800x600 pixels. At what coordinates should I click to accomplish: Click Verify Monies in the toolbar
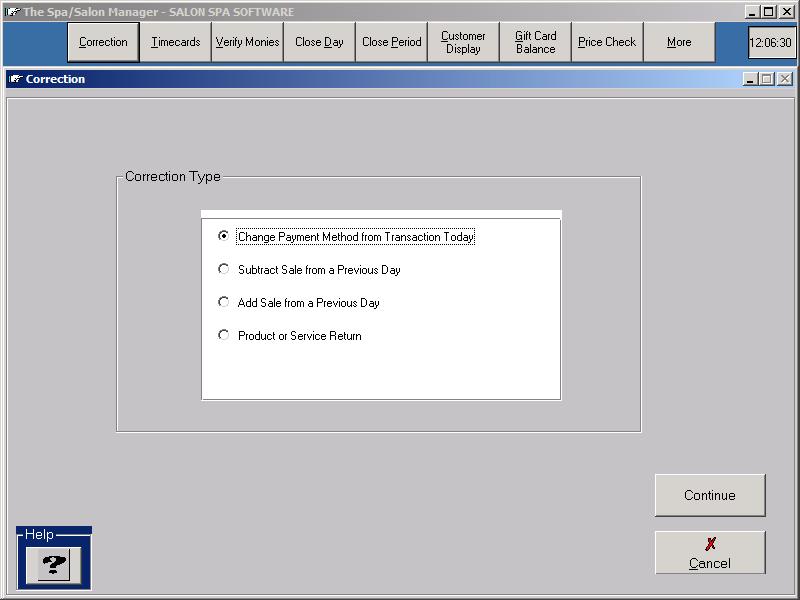point(247,42)
